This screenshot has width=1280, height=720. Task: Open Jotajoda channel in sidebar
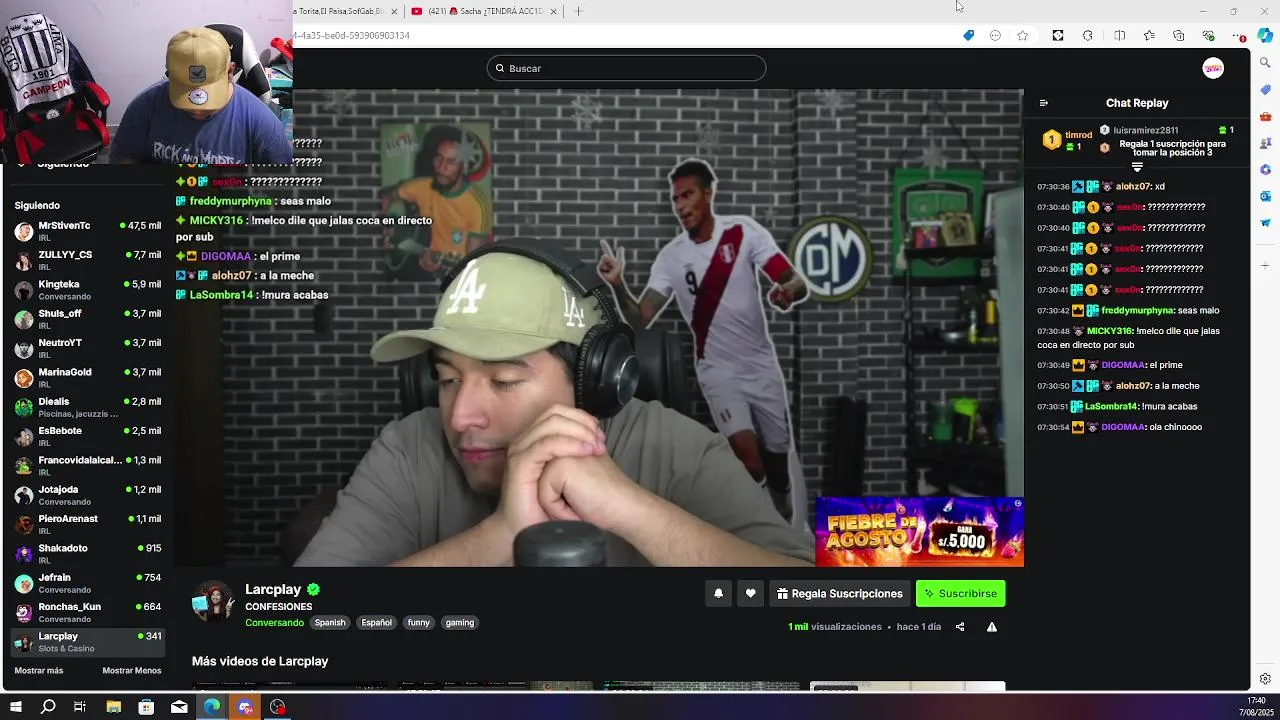pyautogui.click(x=88, y=495)
